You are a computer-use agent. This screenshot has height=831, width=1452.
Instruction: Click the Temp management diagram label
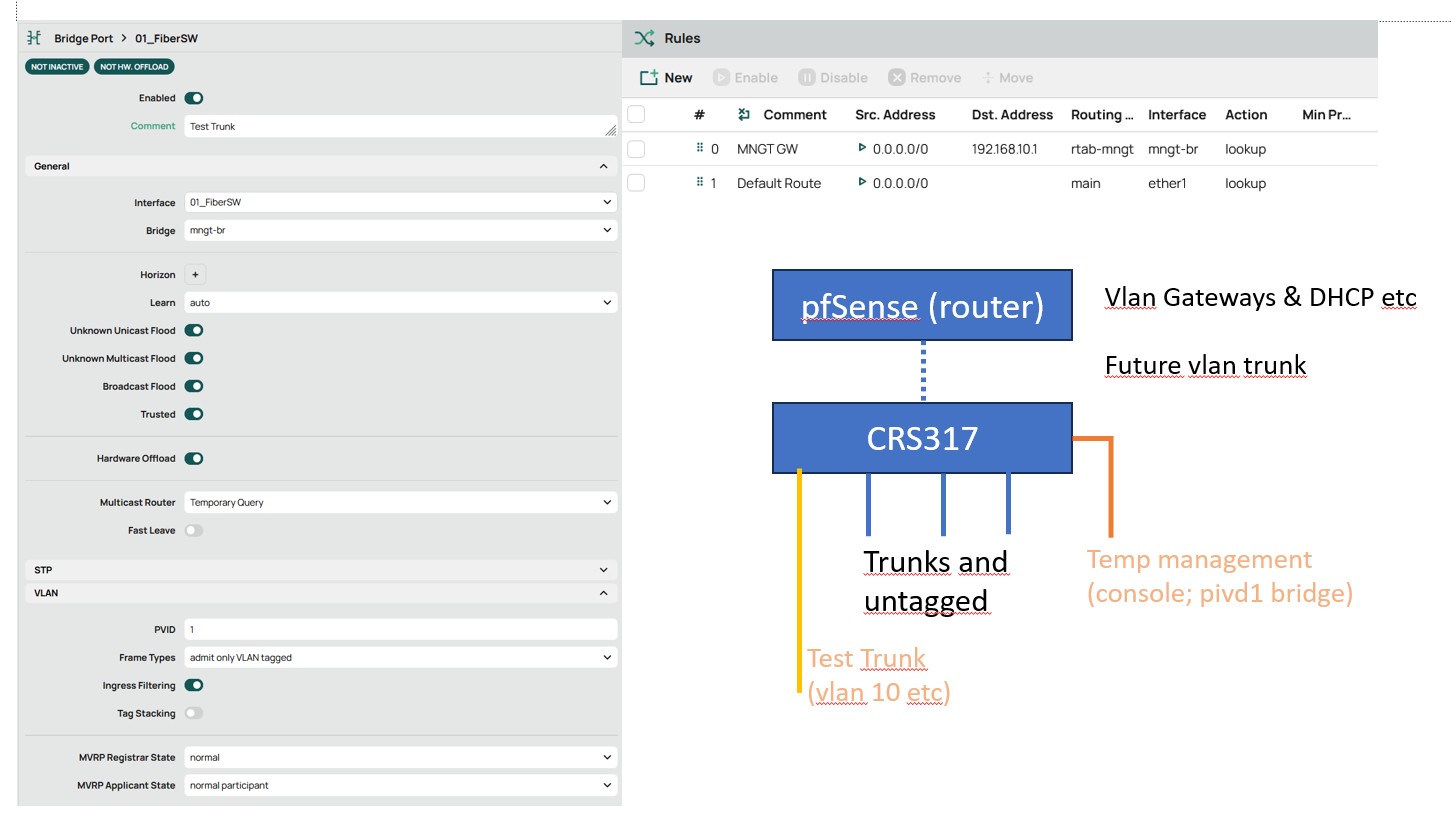1220,576
